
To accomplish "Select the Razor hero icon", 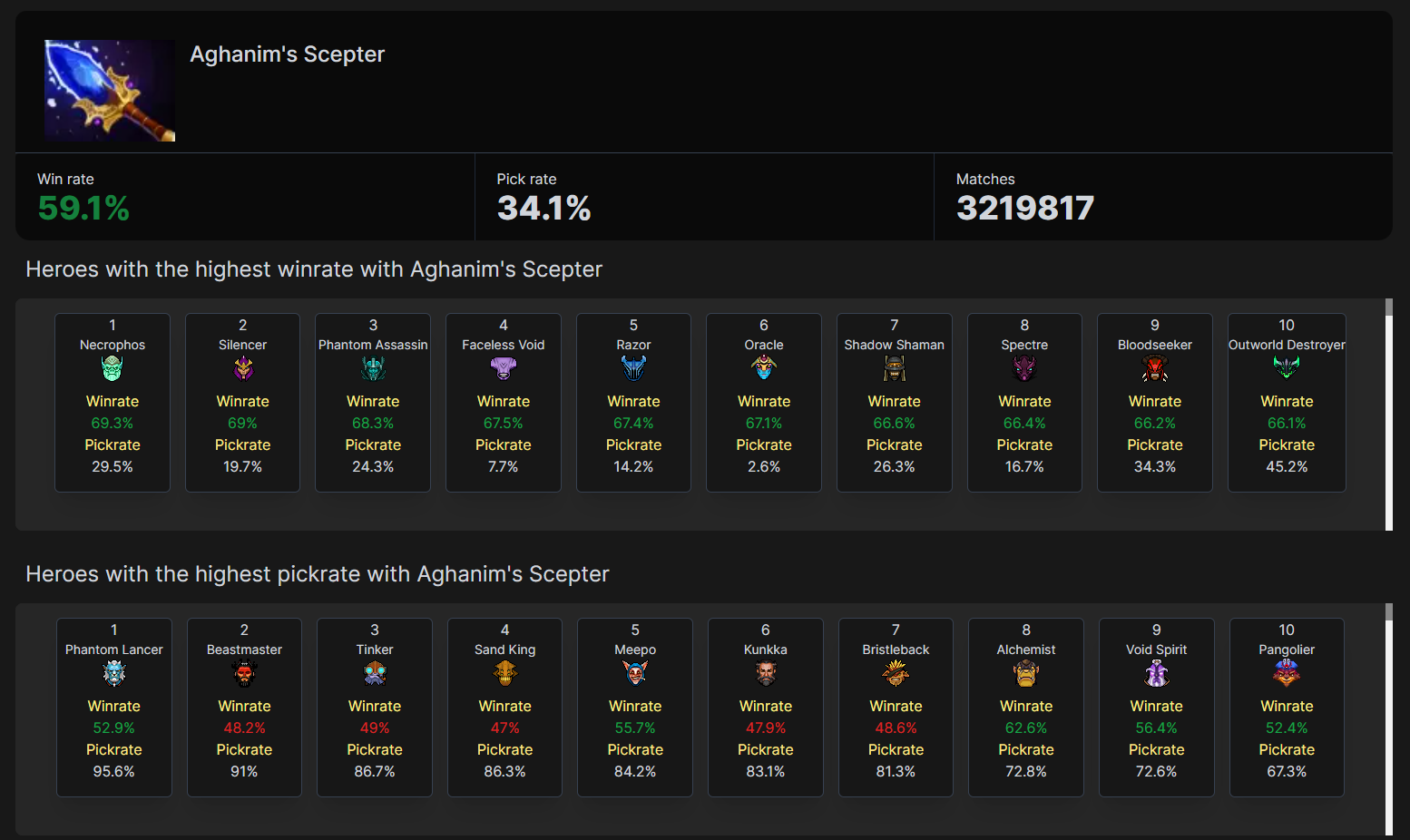I will point(633,368).
